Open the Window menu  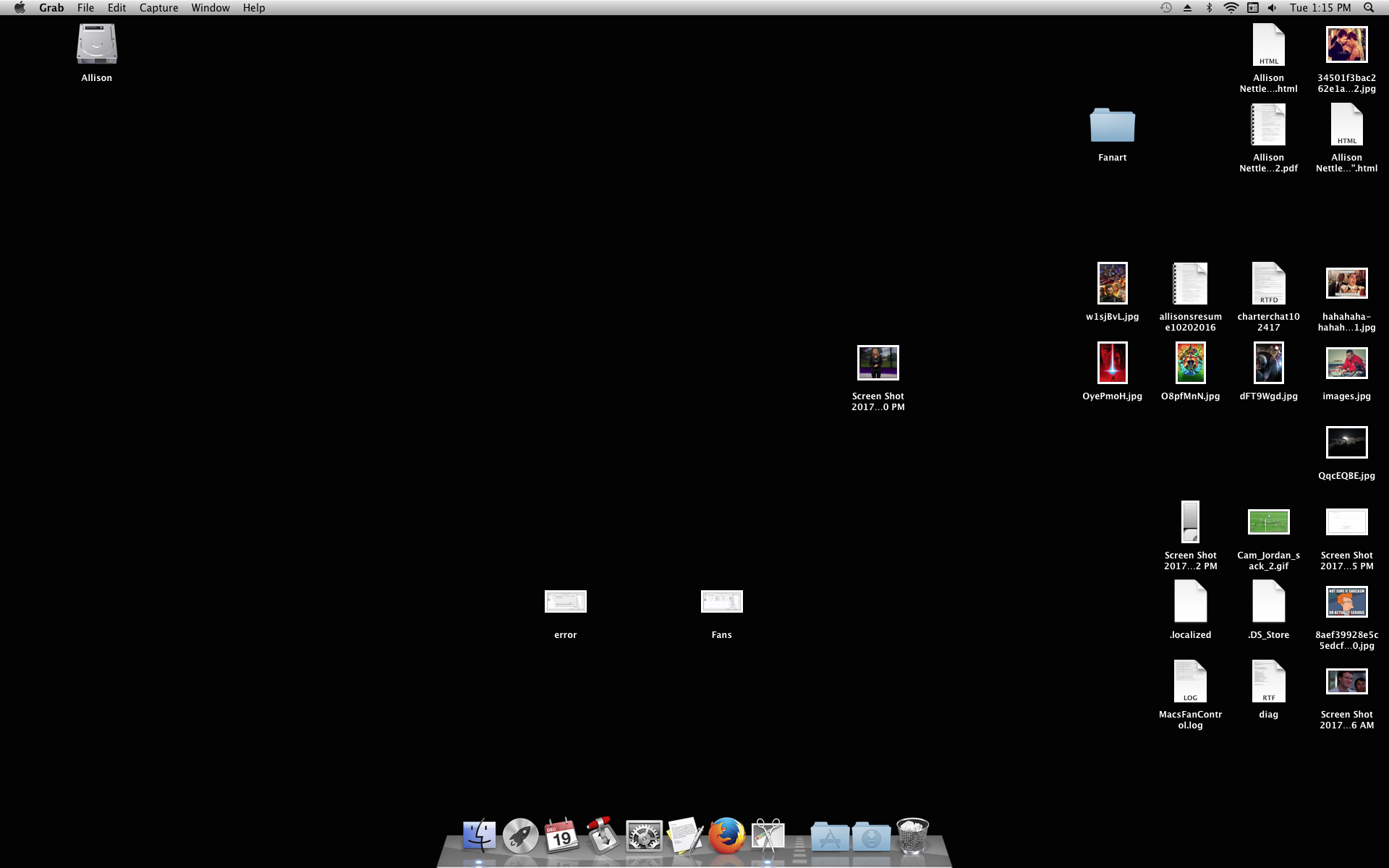pyautogui.click(x=210, y=8)
